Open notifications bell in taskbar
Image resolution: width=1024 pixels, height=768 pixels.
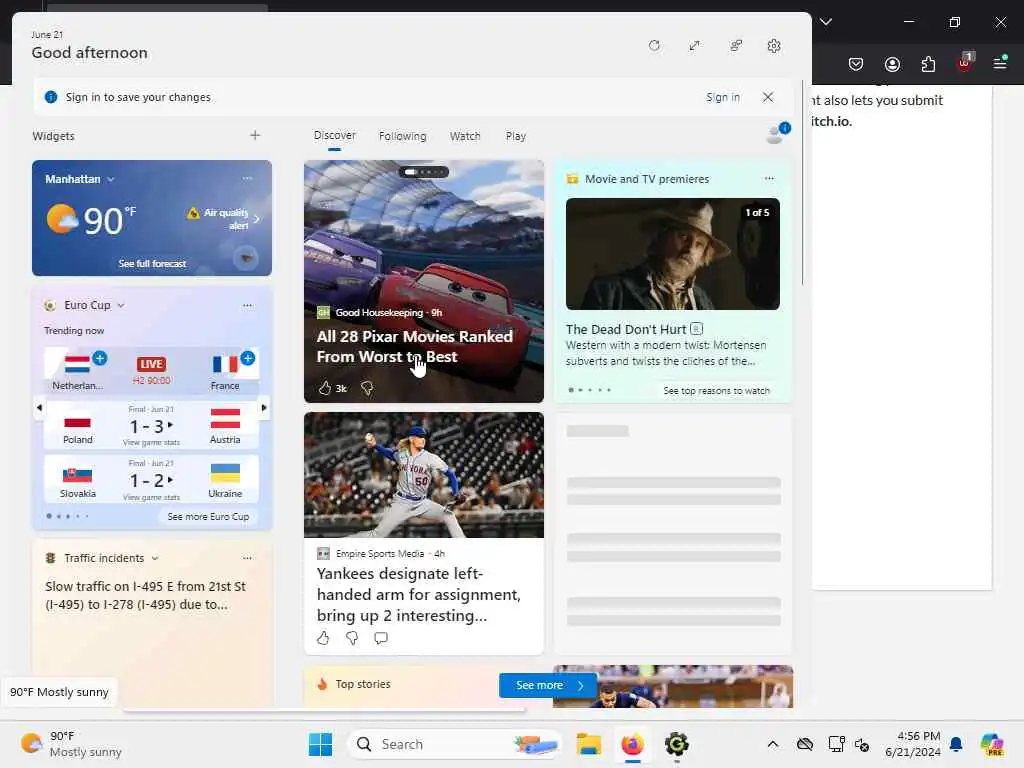tap(956, 744)
